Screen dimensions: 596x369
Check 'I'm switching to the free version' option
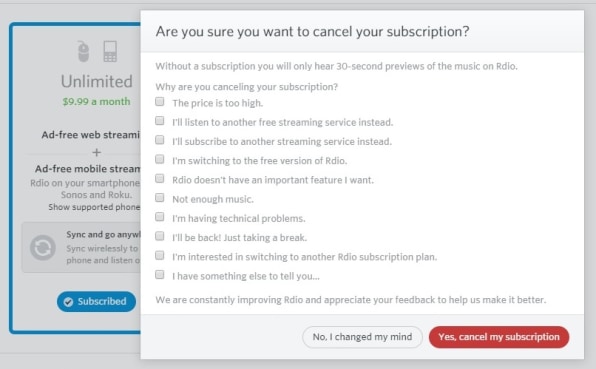point(160,159)
